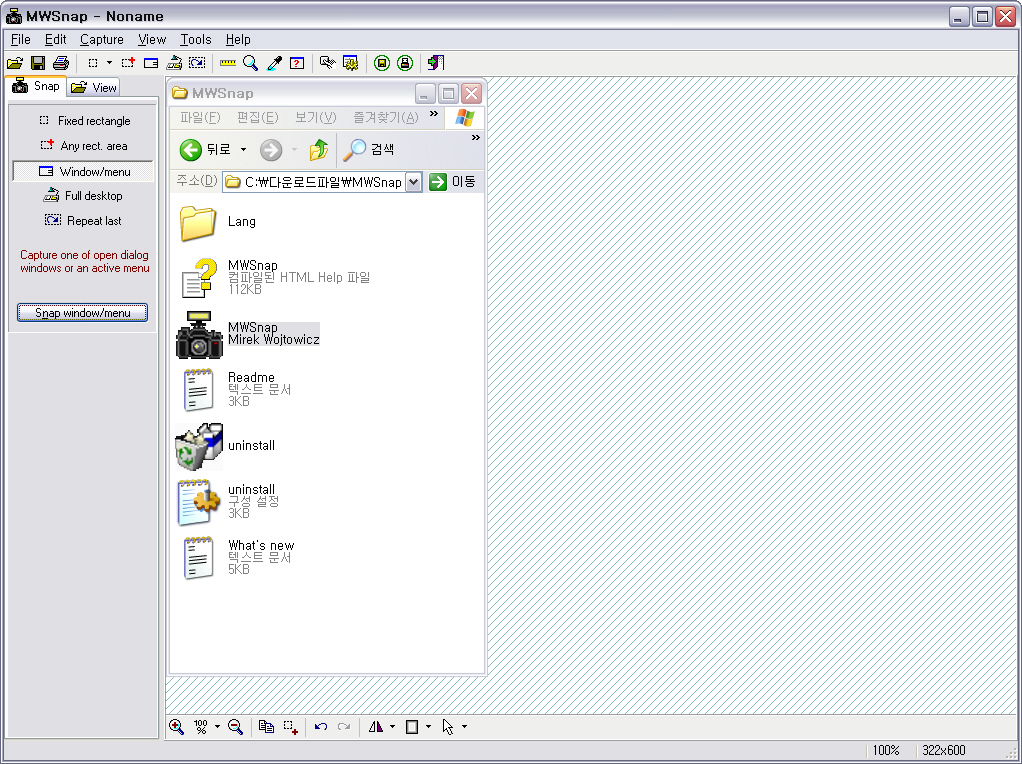1022x764 pixels.
Task: Choose the any-rectangle capture icon in top toolbar
Action: pyautogui.click(x=128, y=63)
